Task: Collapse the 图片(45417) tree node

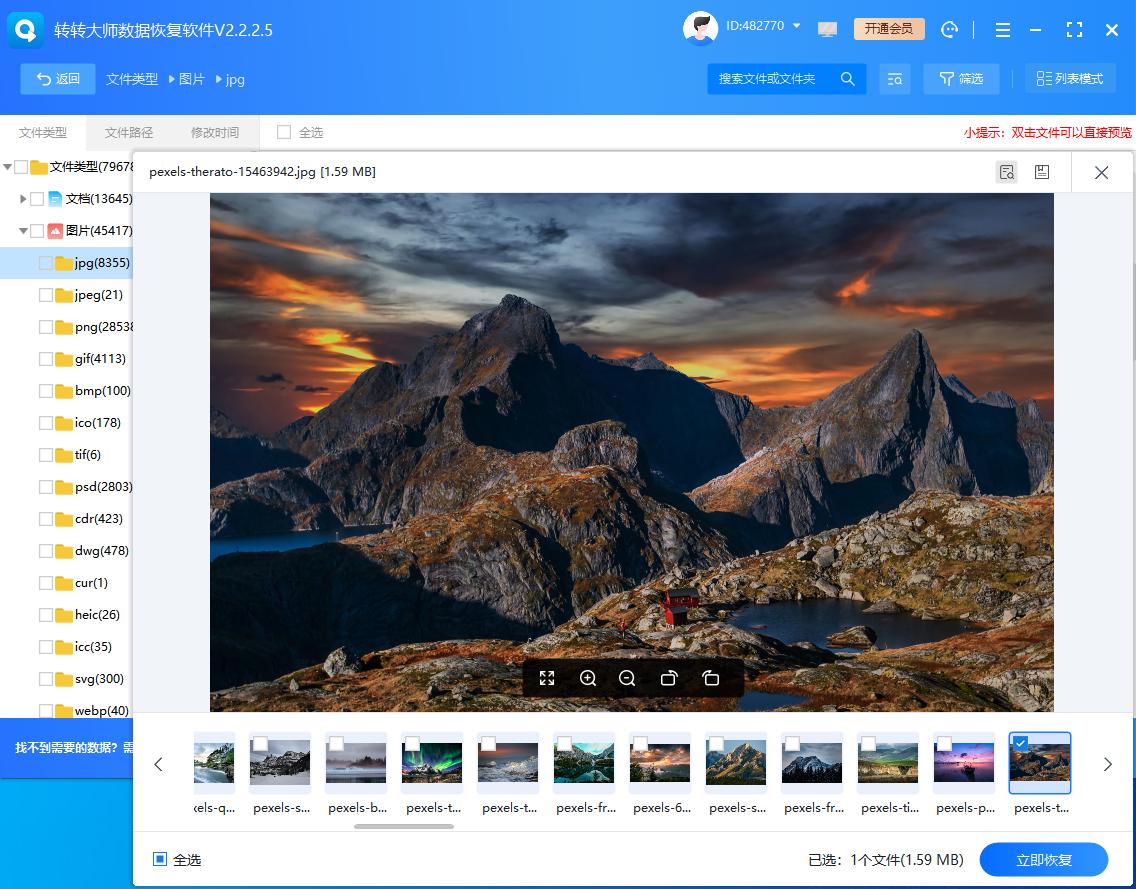Action: [x=22, y=230]
